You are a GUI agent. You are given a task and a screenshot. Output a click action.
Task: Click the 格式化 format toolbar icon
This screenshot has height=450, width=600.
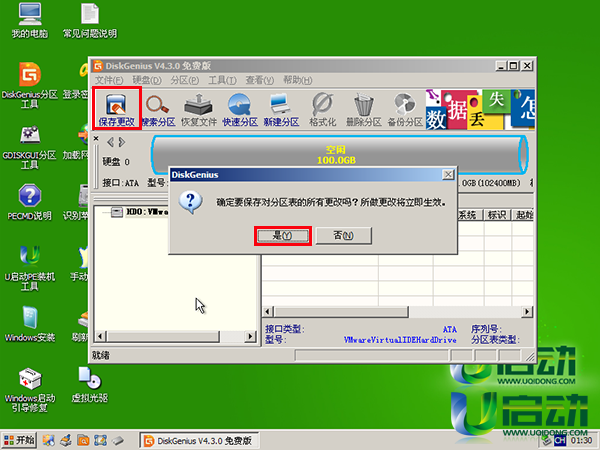(323, 110)
